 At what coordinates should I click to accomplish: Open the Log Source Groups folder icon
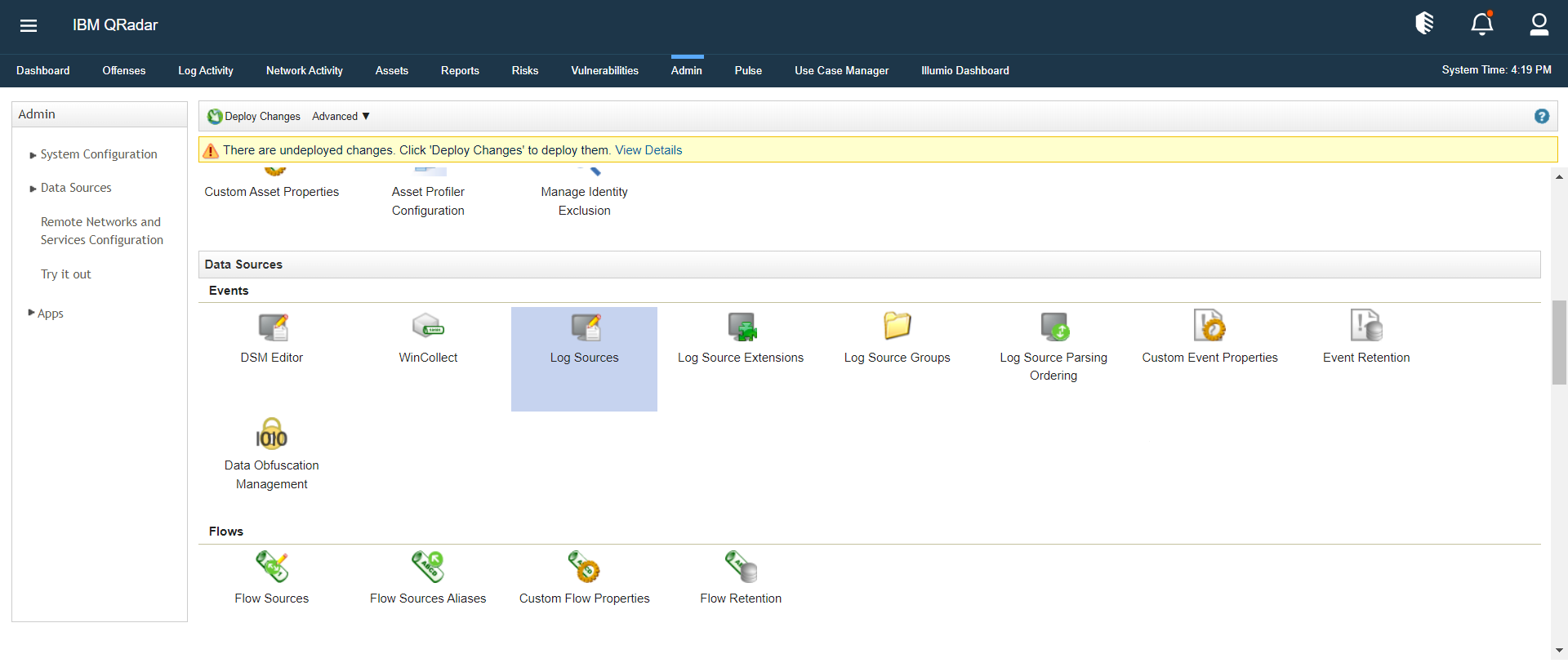point(898,326)
